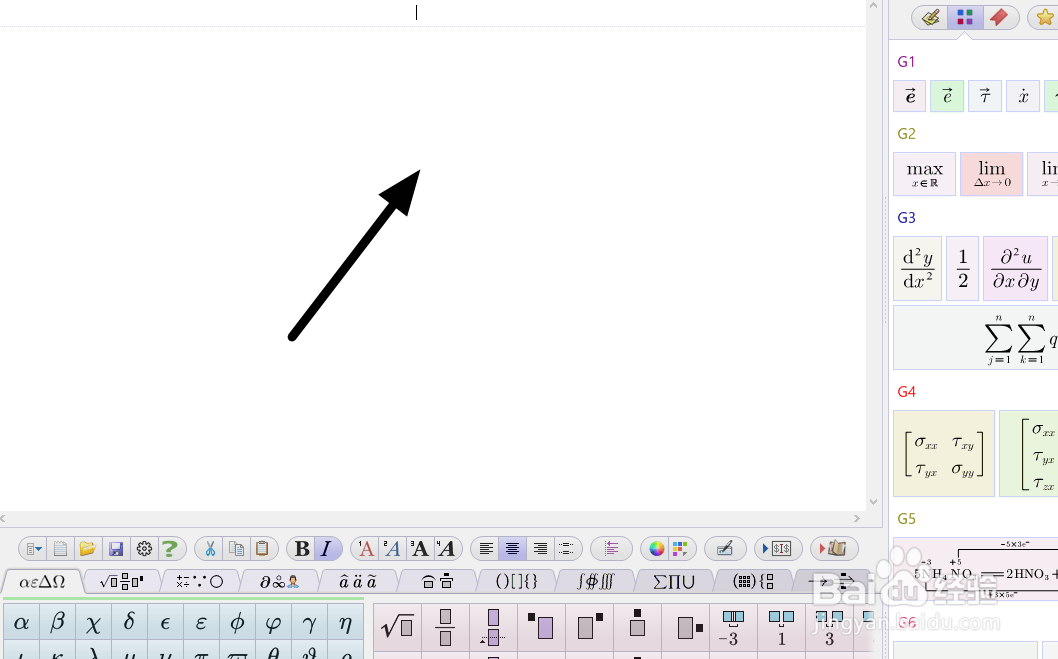Viewport: 1058px width, 659px height.
Task: Insert d²y/dx² derivative from G3
Action: point(918,268)
